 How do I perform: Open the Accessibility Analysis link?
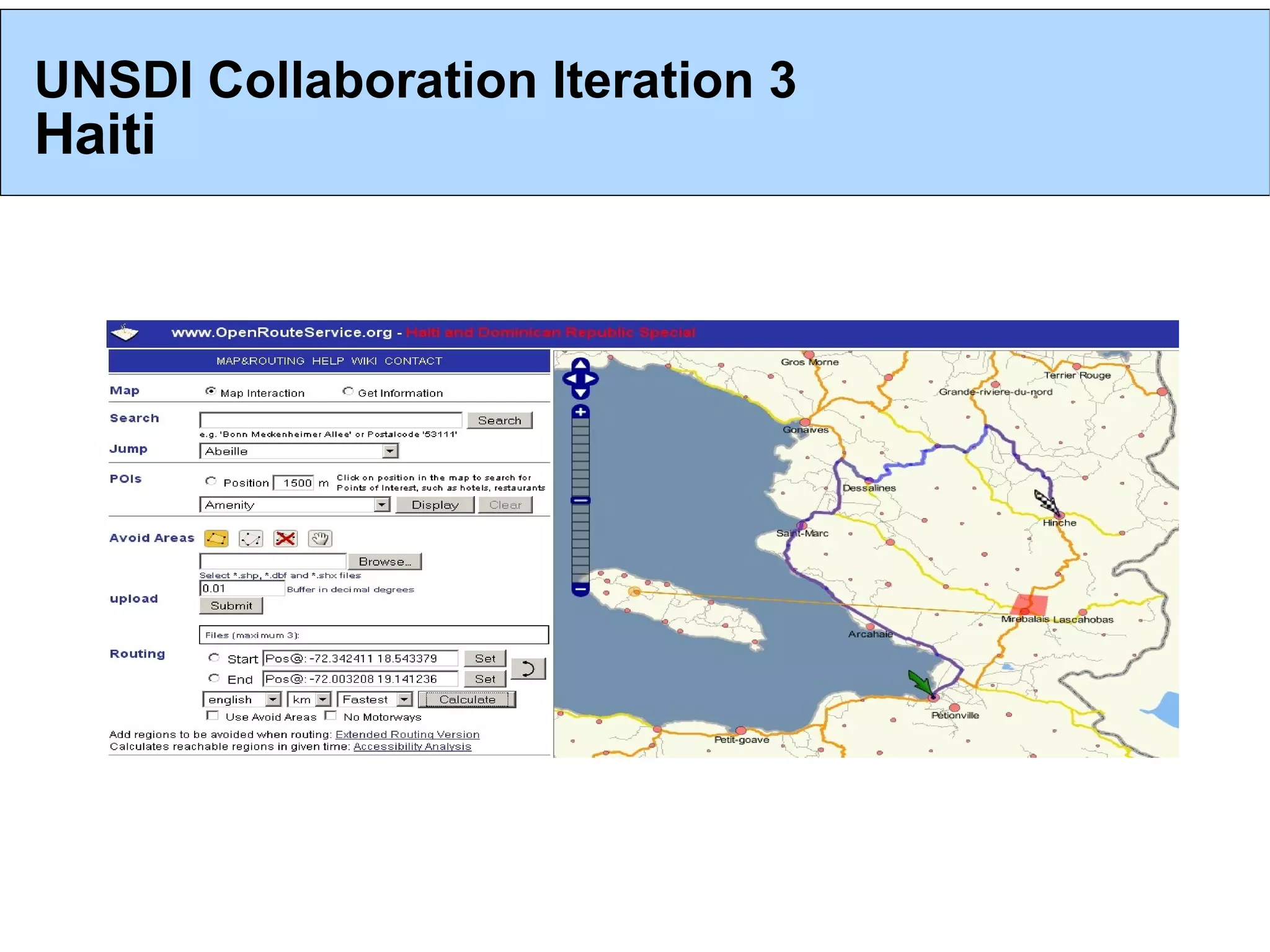[x=412, y=747]
